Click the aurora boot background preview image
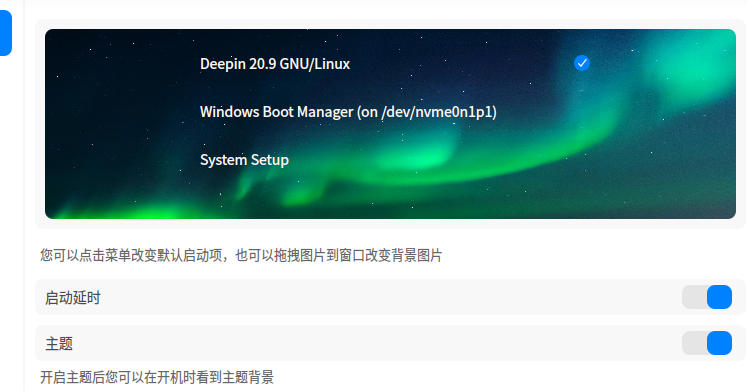Screen dimensions: 747x391 [x=390, y=124]
